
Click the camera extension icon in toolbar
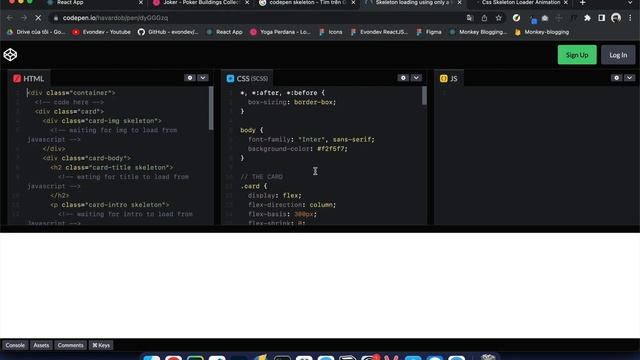[545, 18]
